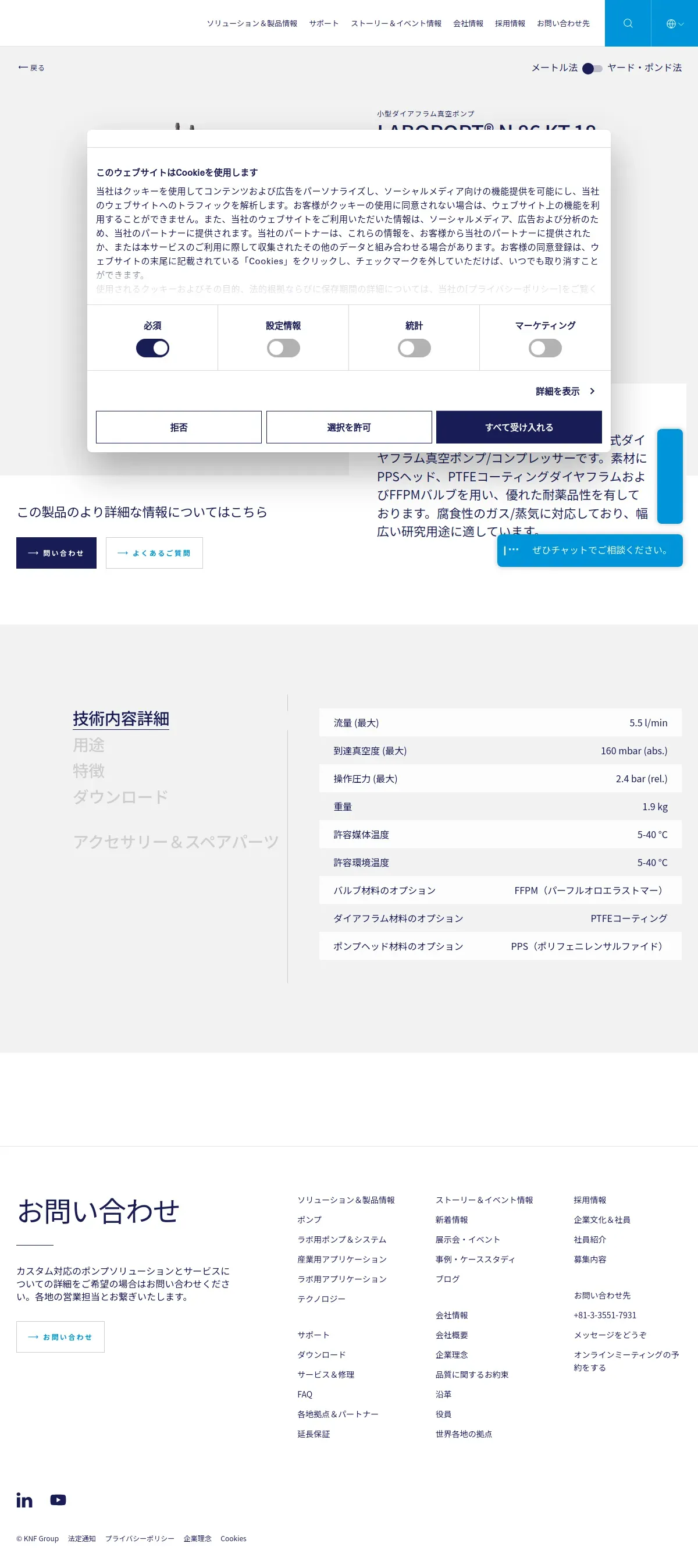Viewport: 698px width, 1568px height.
Task: Open サポート menu in header
Action: pos(324,23)
